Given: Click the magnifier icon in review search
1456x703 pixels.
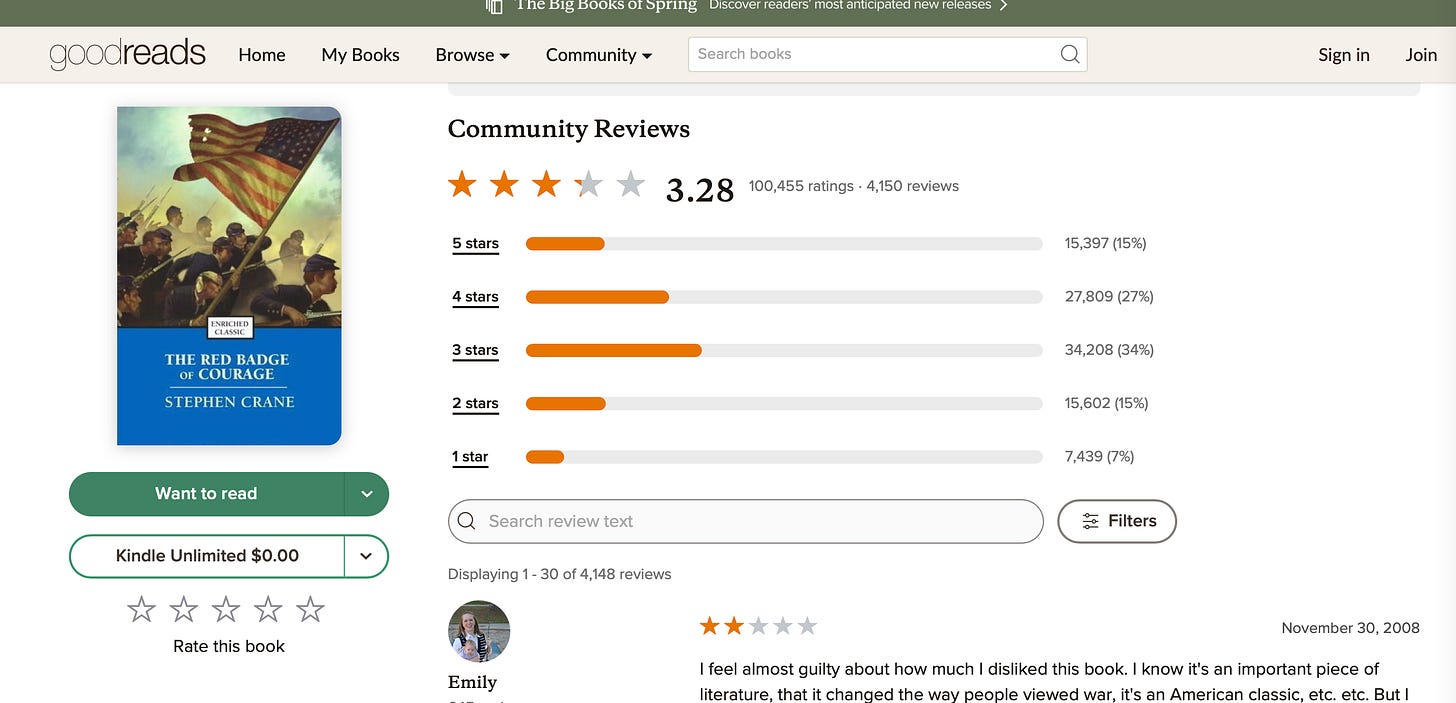Looking at the screenshot, I should pos(466,521).
